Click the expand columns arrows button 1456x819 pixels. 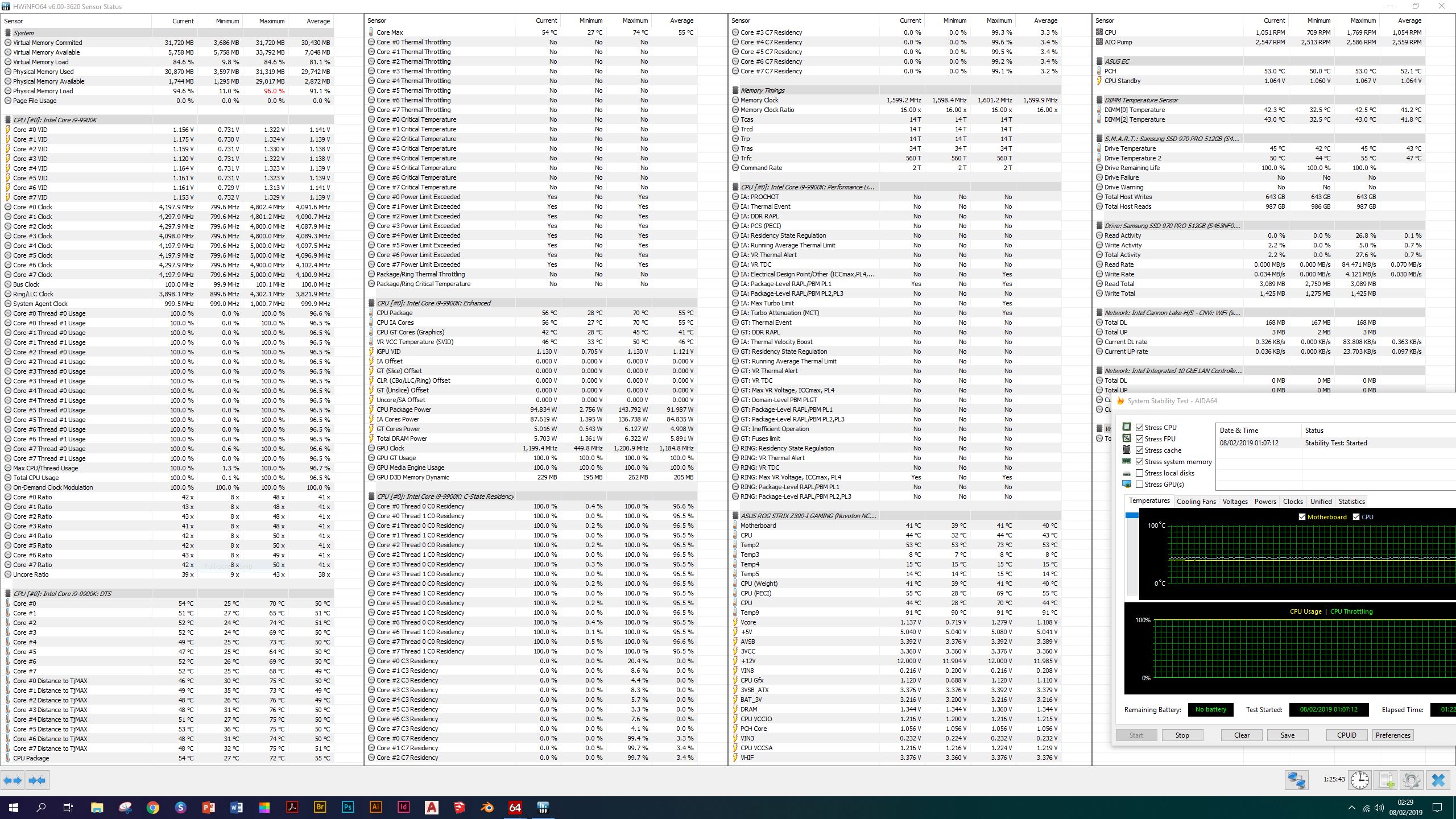[13, 780]
